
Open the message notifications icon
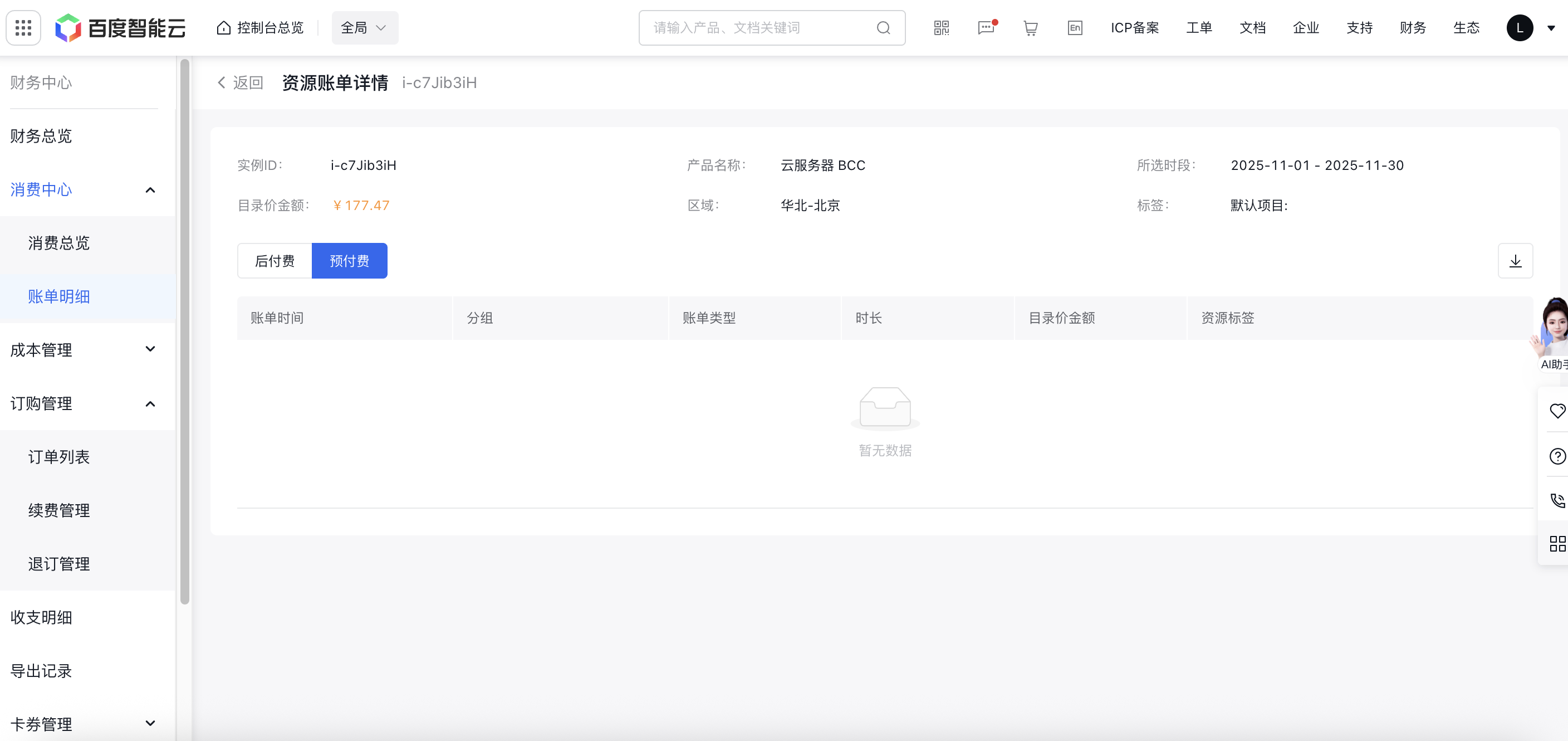pos(986,27)
